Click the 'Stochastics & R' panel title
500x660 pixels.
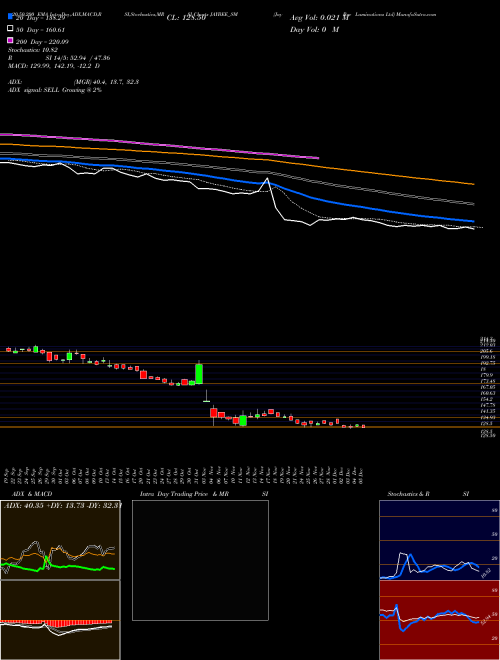(408, 494)
